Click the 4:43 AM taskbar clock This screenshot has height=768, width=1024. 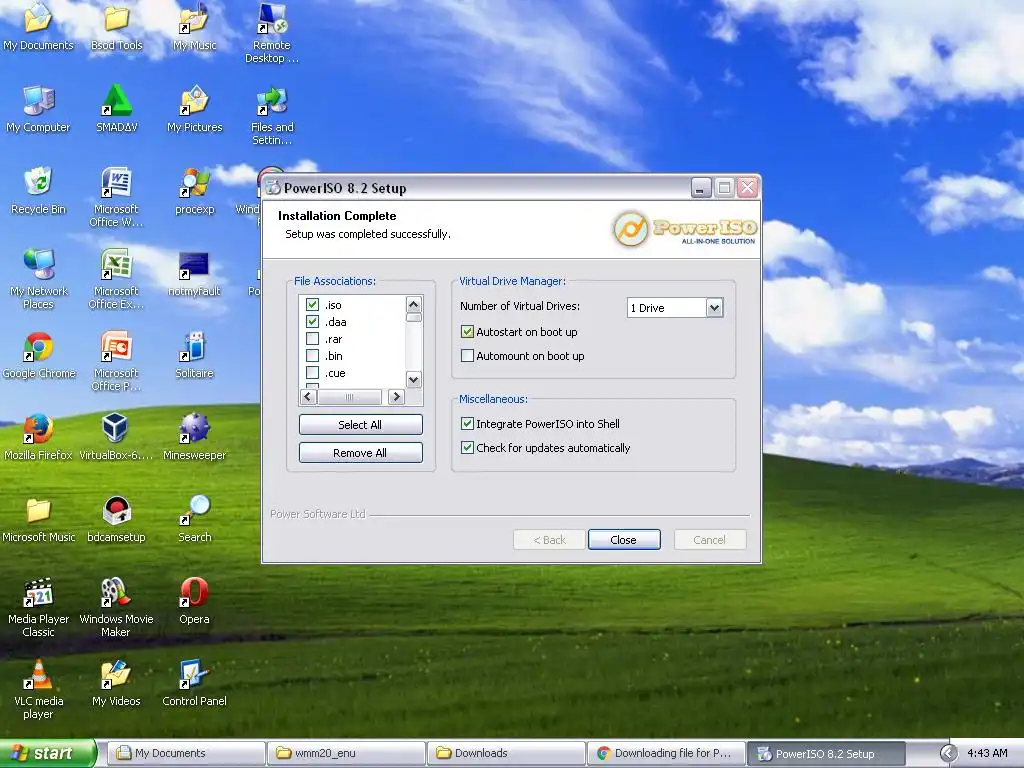click(987, 754)
